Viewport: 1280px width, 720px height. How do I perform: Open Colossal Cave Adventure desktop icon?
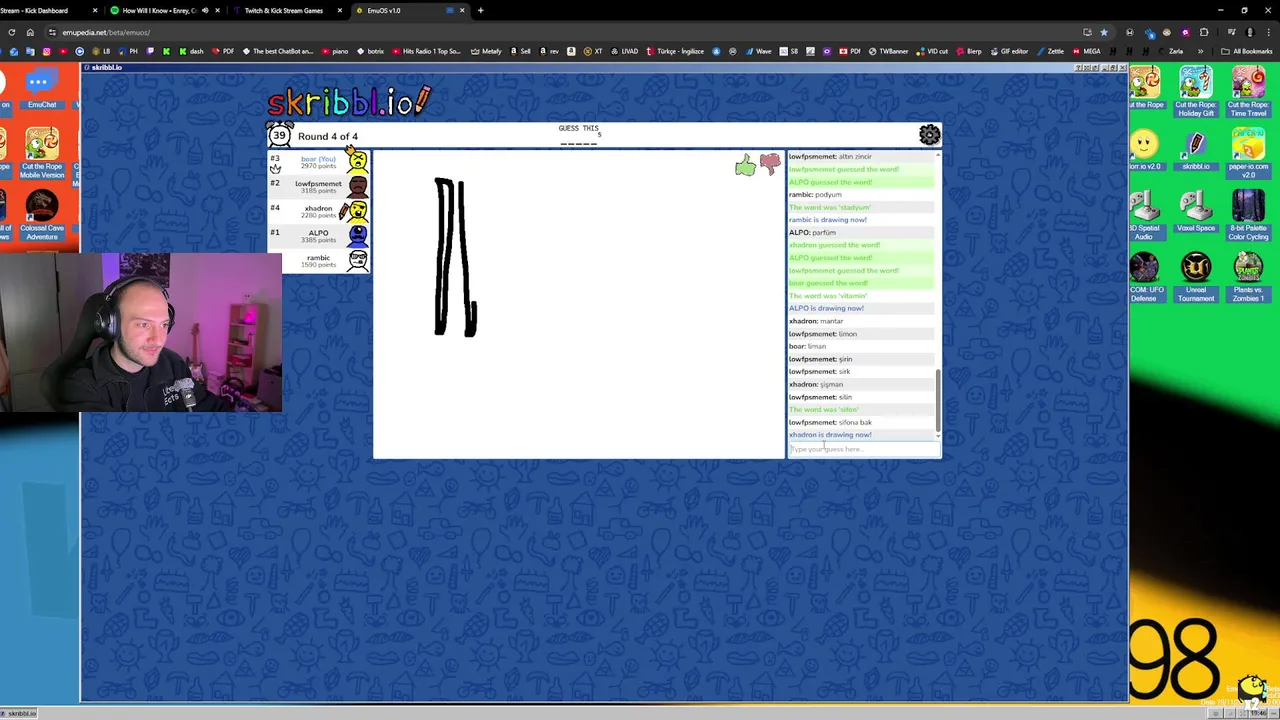pos(42,216)
